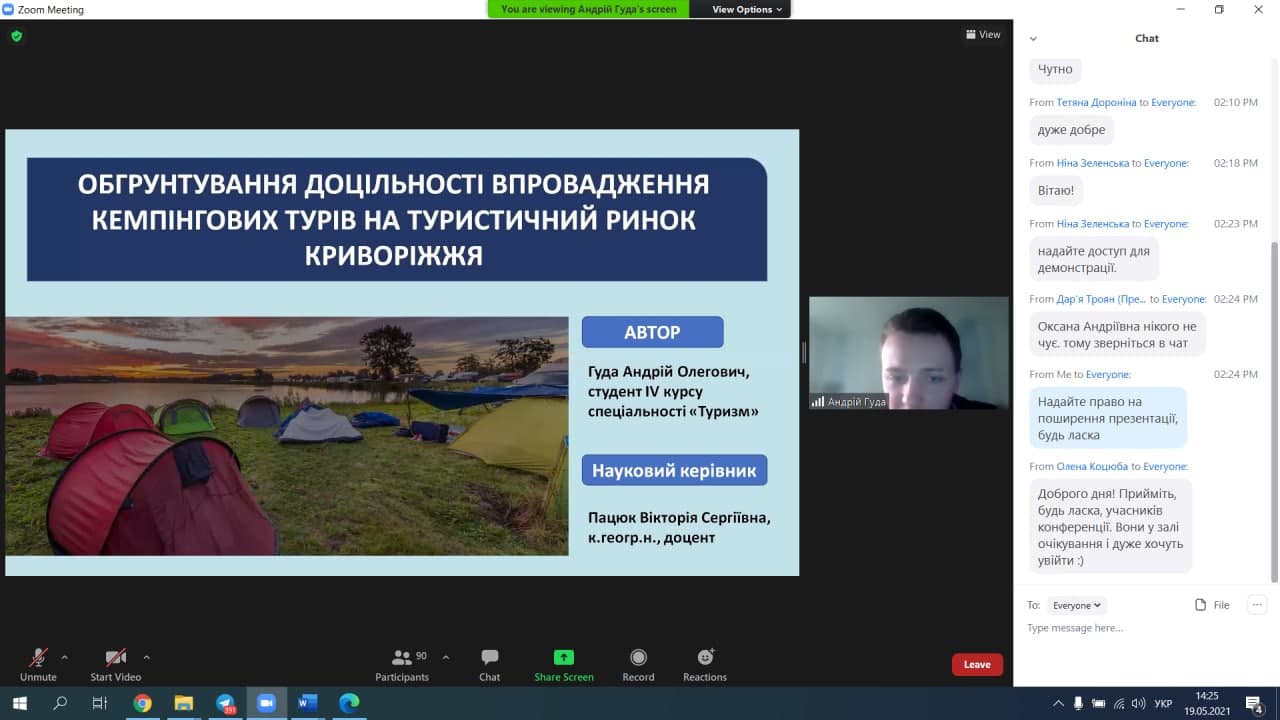
Task: Click battery tray icon
Action: [x=1098, y=704]
